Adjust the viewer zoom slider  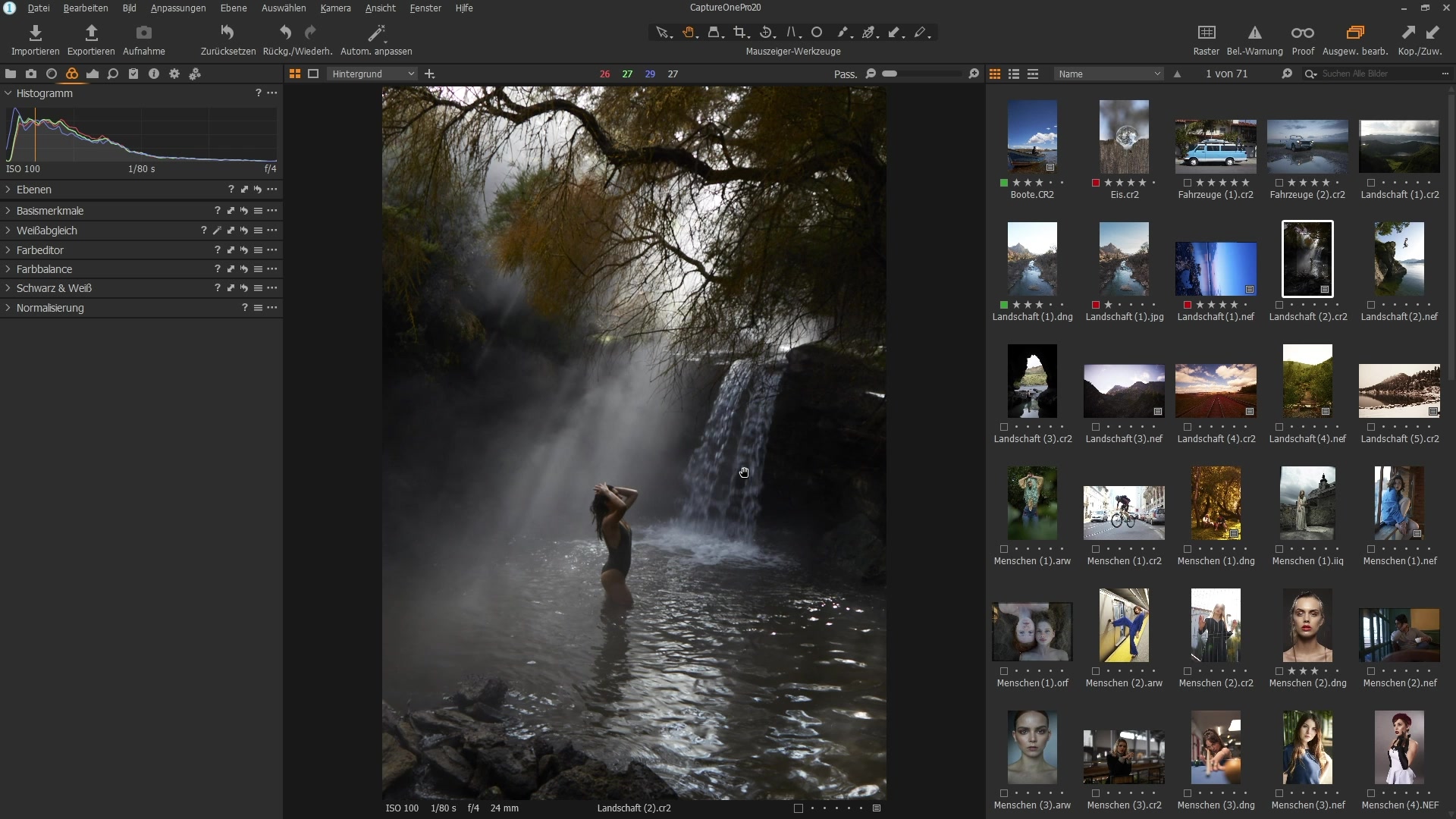pyautogui.click(x=891, y=74)
